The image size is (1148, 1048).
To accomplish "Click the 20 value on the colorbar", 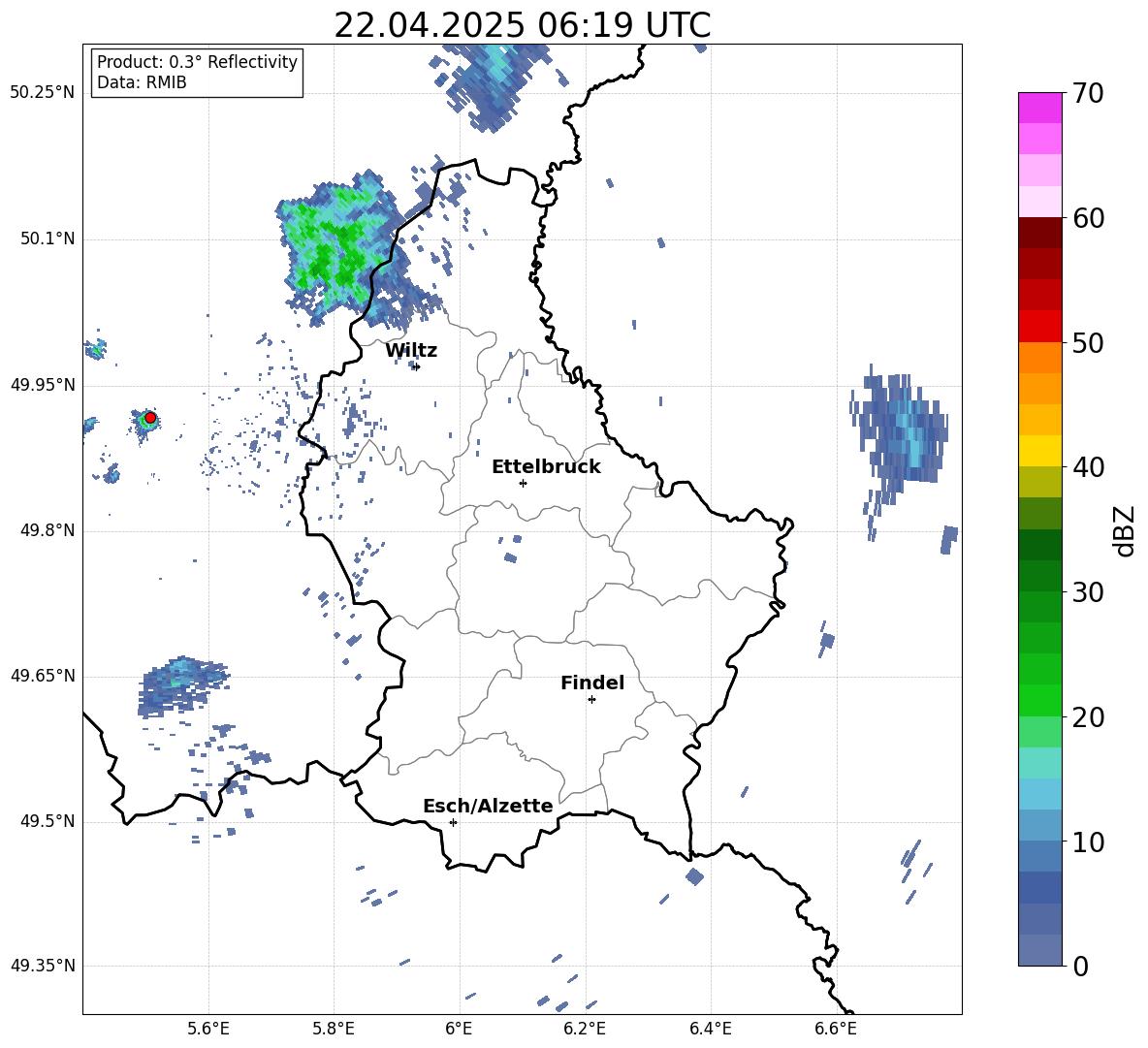I will coord(1088,717).
